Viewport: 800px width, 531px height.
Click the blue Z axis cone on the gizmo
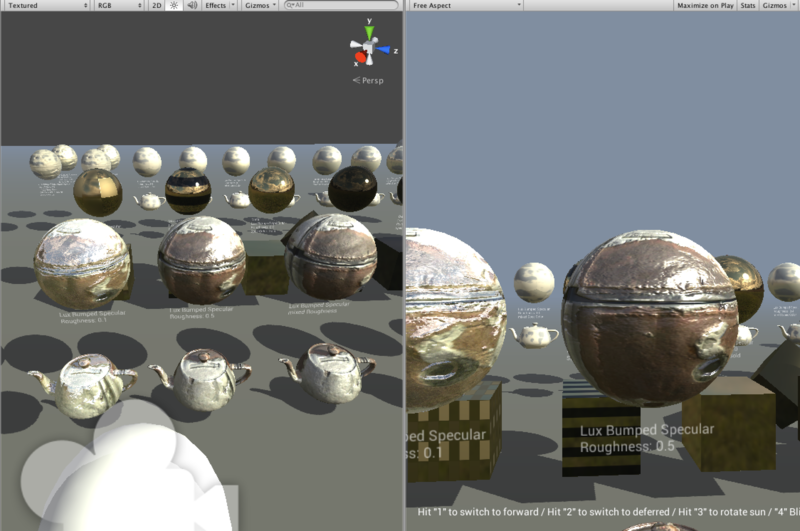click(384, 49)
